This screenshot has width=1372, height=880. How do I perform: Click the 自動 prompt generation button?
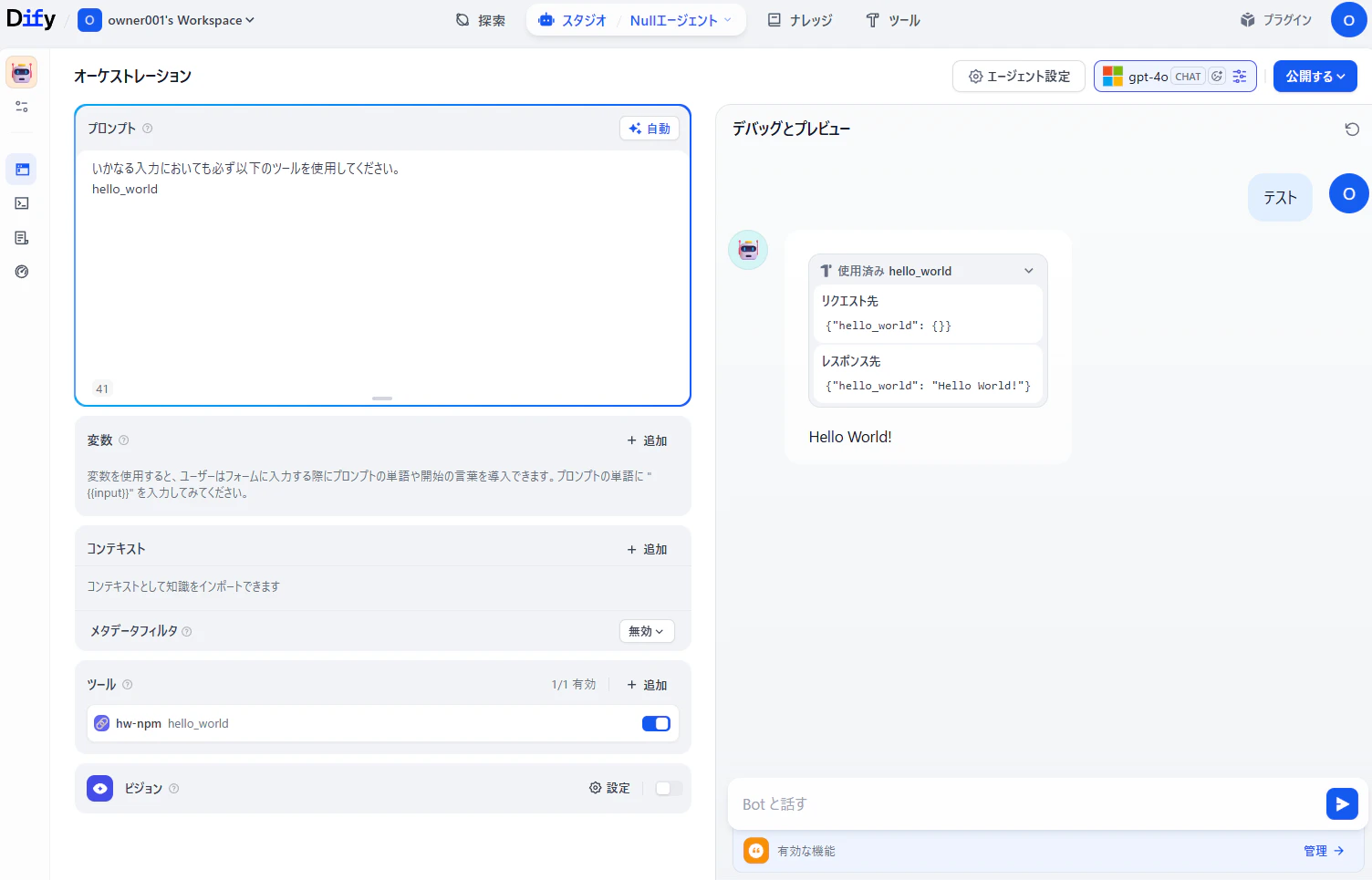[x=650, y=129]
